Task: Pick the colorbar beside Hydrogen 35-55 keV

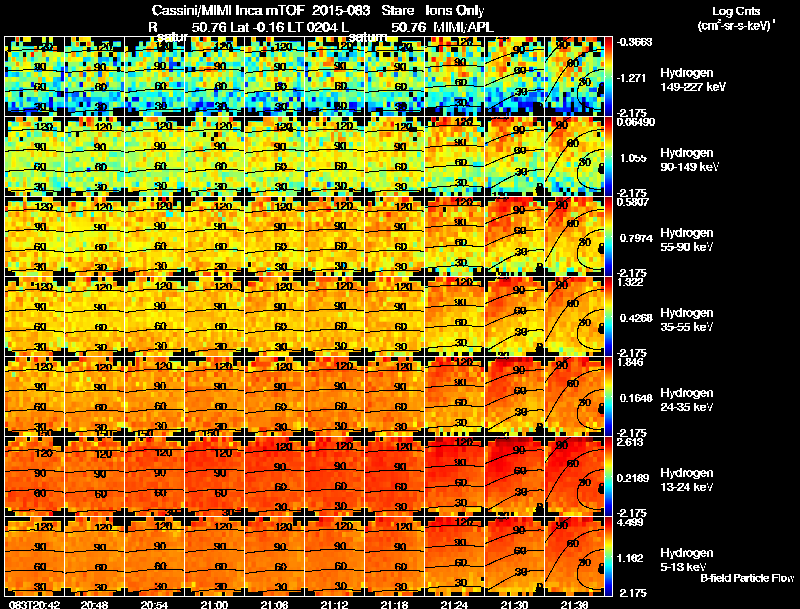Action: 609,316
